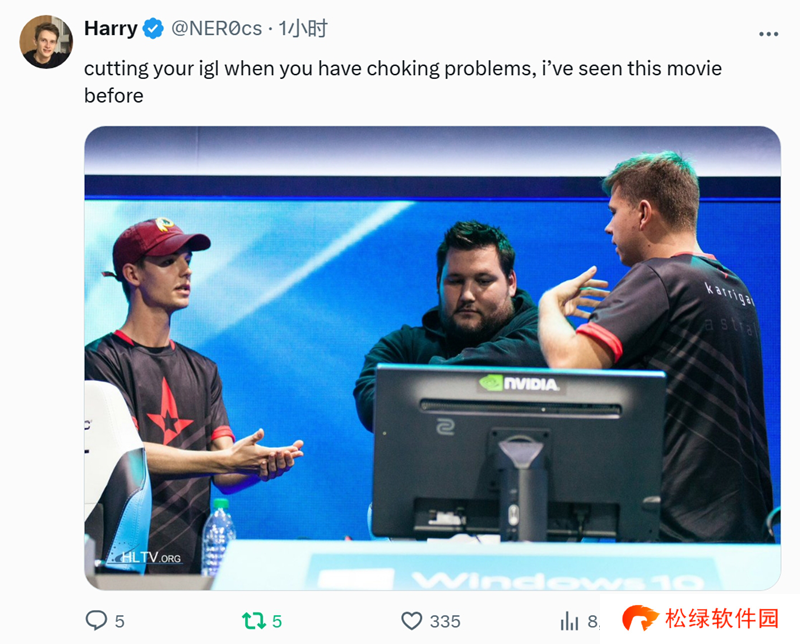Click the display name Harry
This screenshot has height=644, width=800.
pyautogui.click(x=111, y=28)
